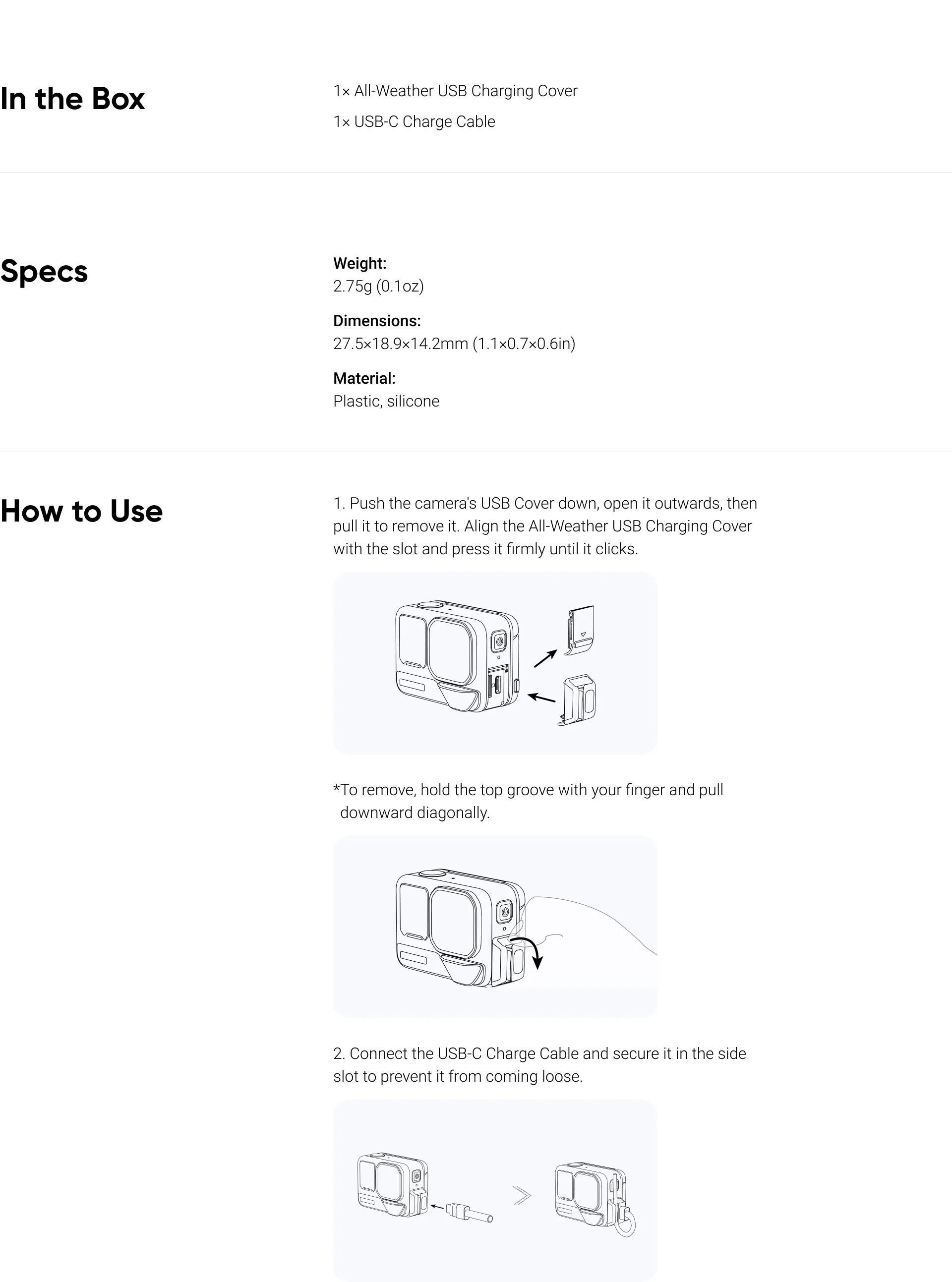Click the arrow pointing away toward removed cover

pos(546,658)
